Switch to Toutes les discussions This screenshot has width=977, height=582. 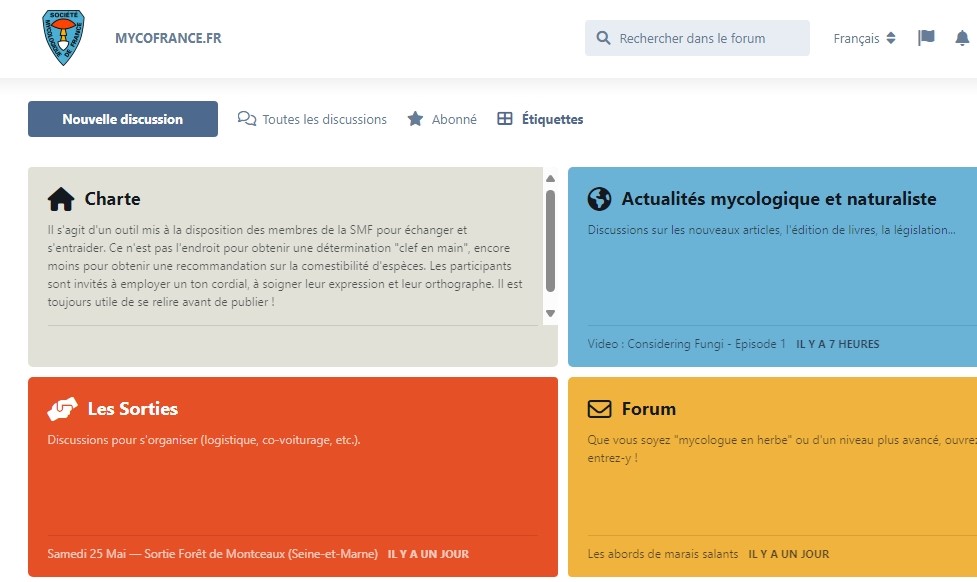(x=312, y=119)
